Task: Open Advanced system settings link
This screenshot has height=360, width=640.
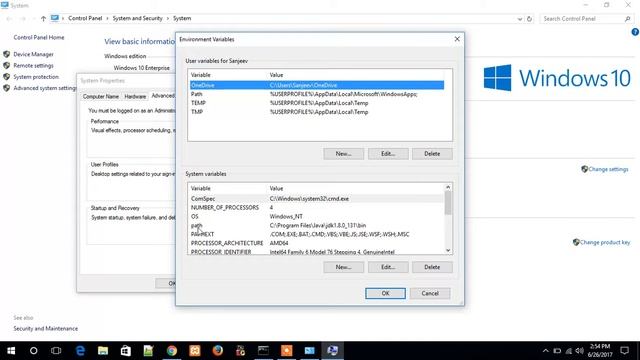Action: tap(45, 88)
